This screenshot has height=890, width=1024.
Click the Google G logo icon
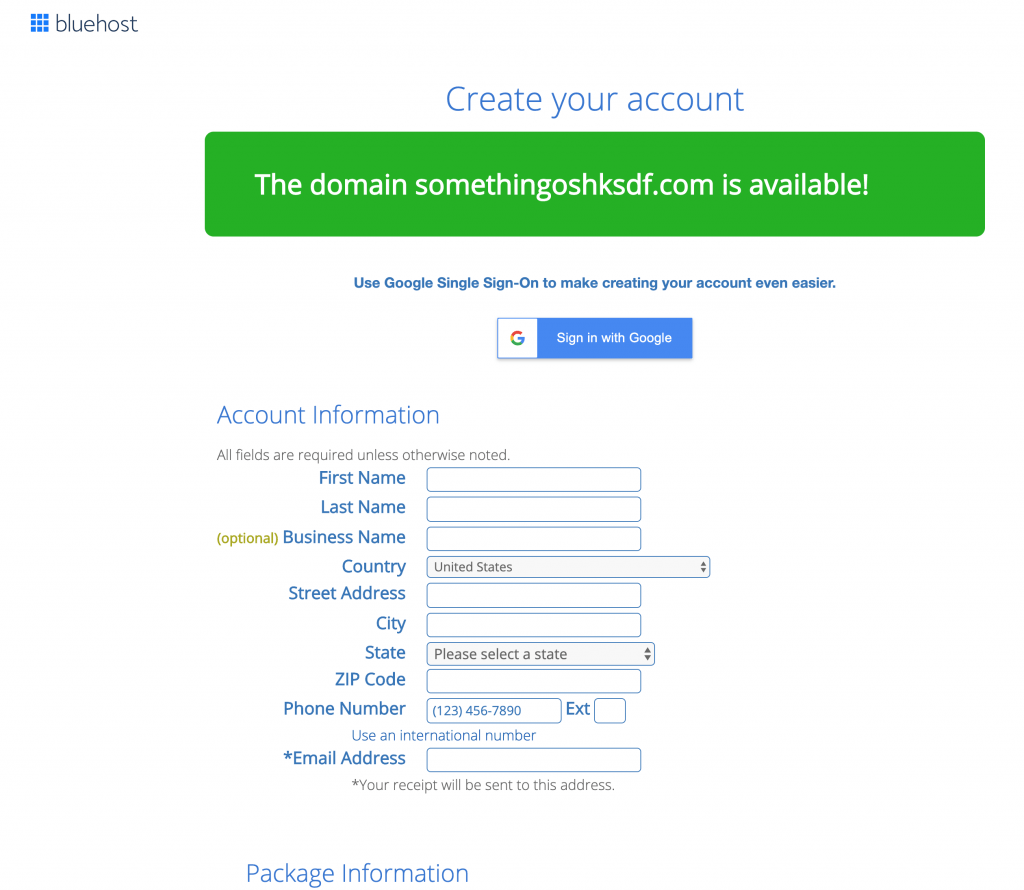[x=518, y=338]
